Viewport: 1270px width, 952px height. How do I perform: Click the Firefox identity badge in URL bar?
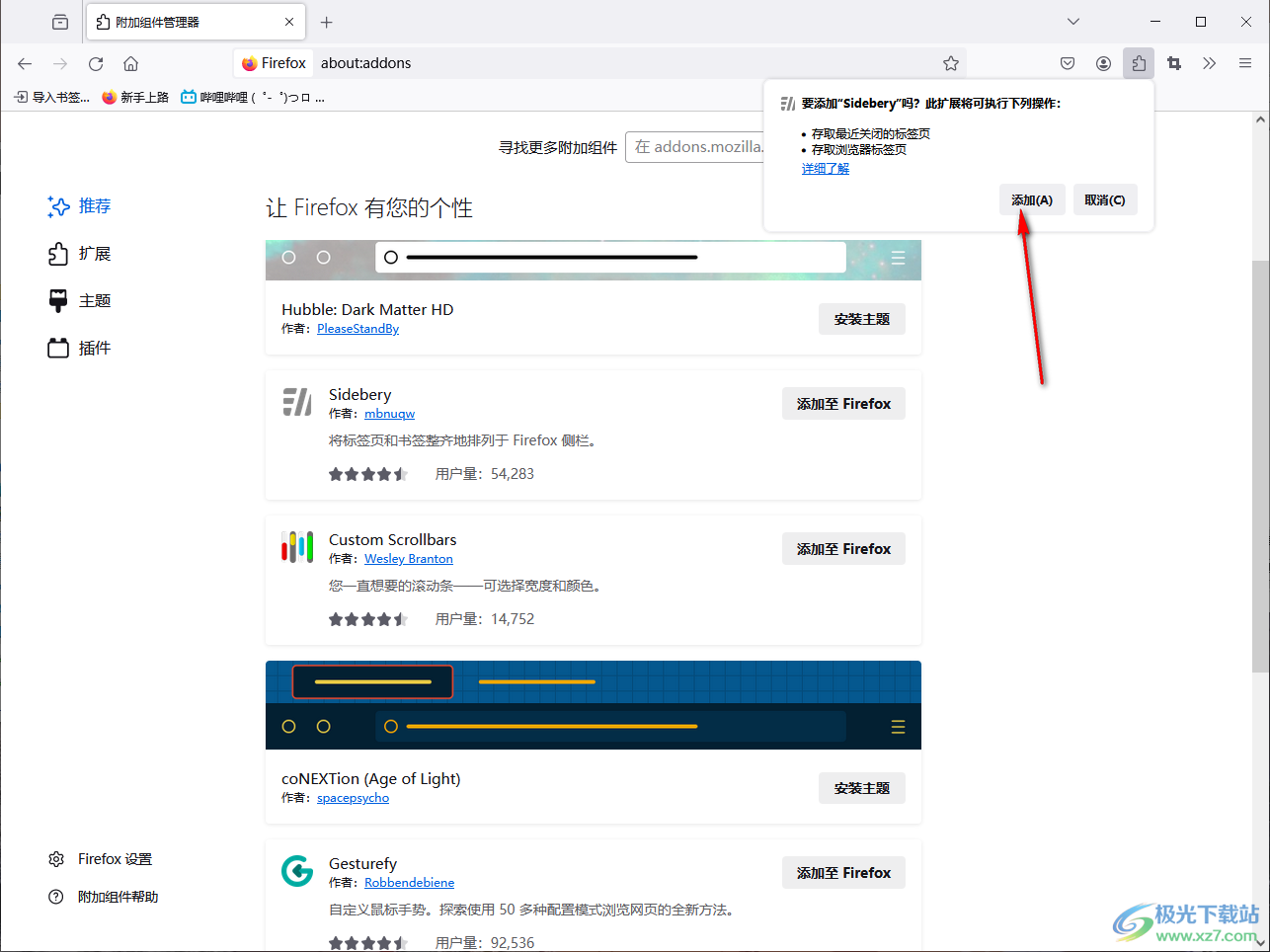274,63
